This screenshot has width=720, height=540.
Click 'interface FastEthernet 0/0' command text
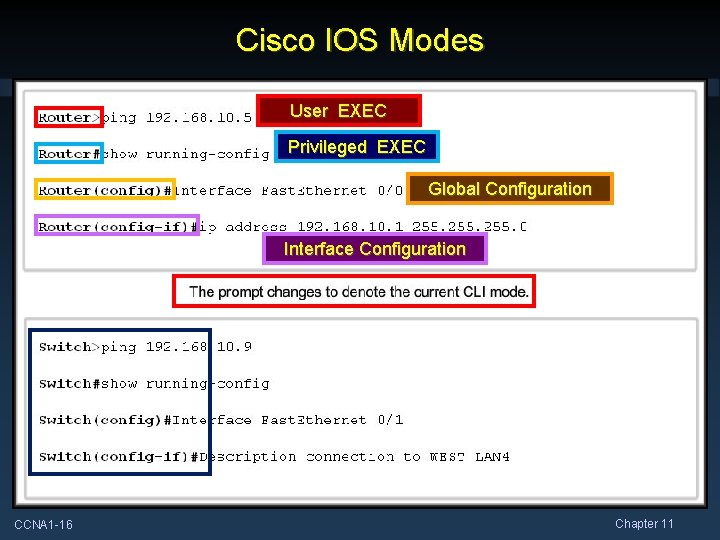tap(288, 190)
